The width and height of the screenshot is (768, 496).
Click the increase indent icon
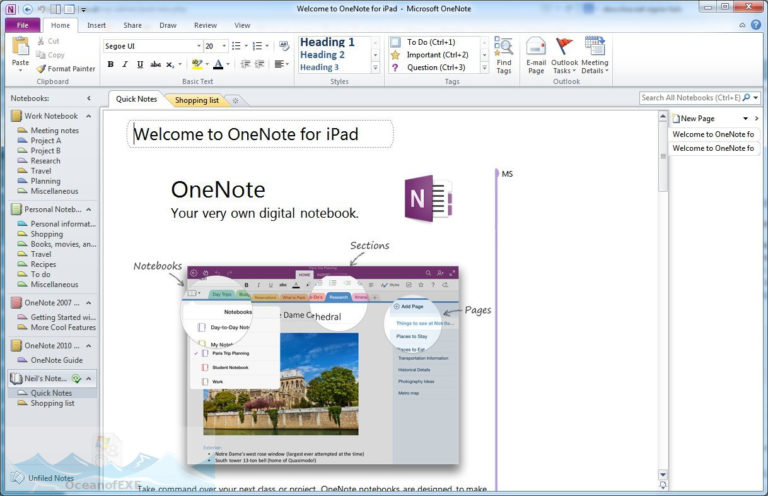click(260, 64)
